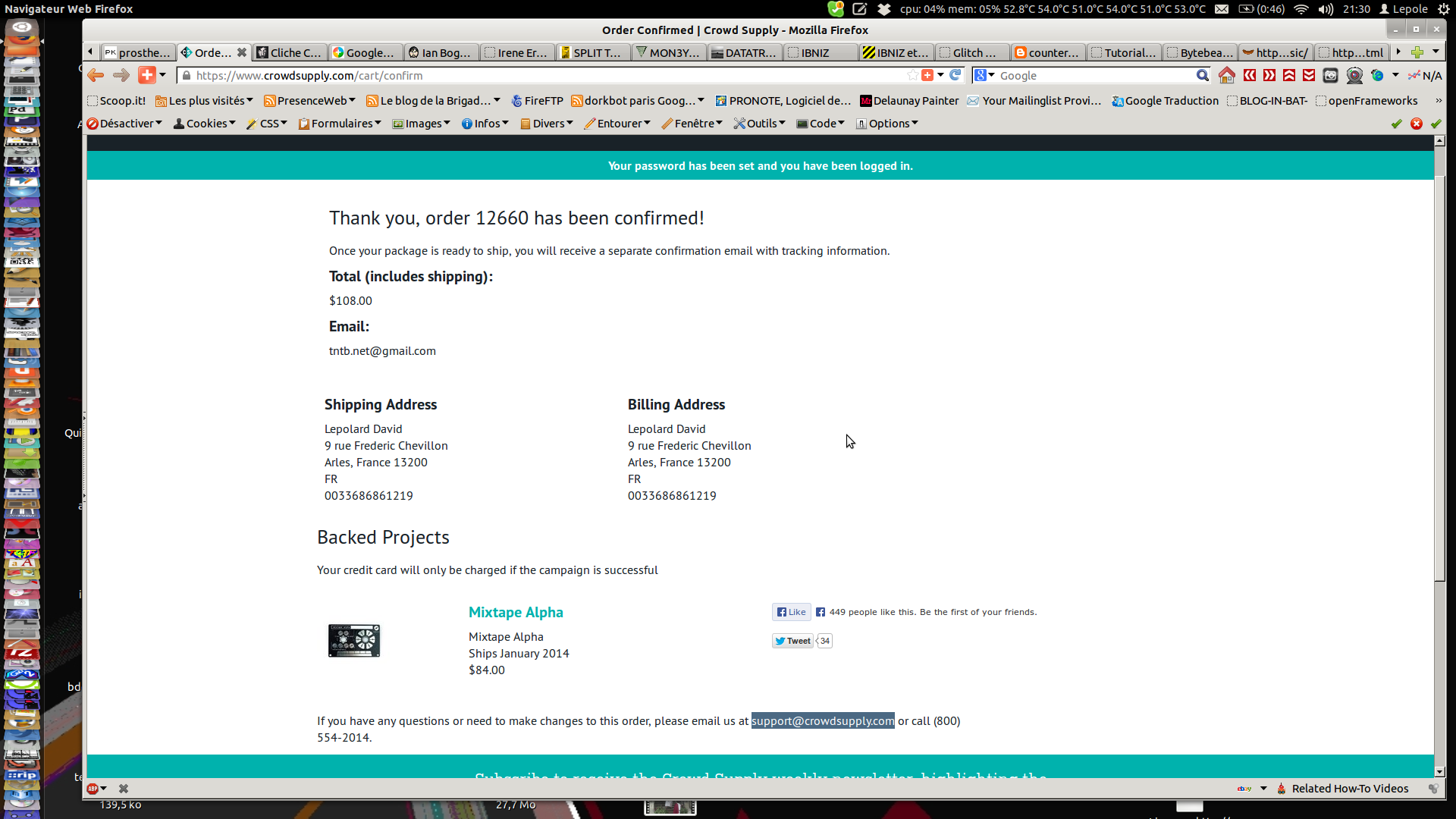
Task: Open the mail indicator in top panel
Action: pyautogui.click(x=1221, y=9)
